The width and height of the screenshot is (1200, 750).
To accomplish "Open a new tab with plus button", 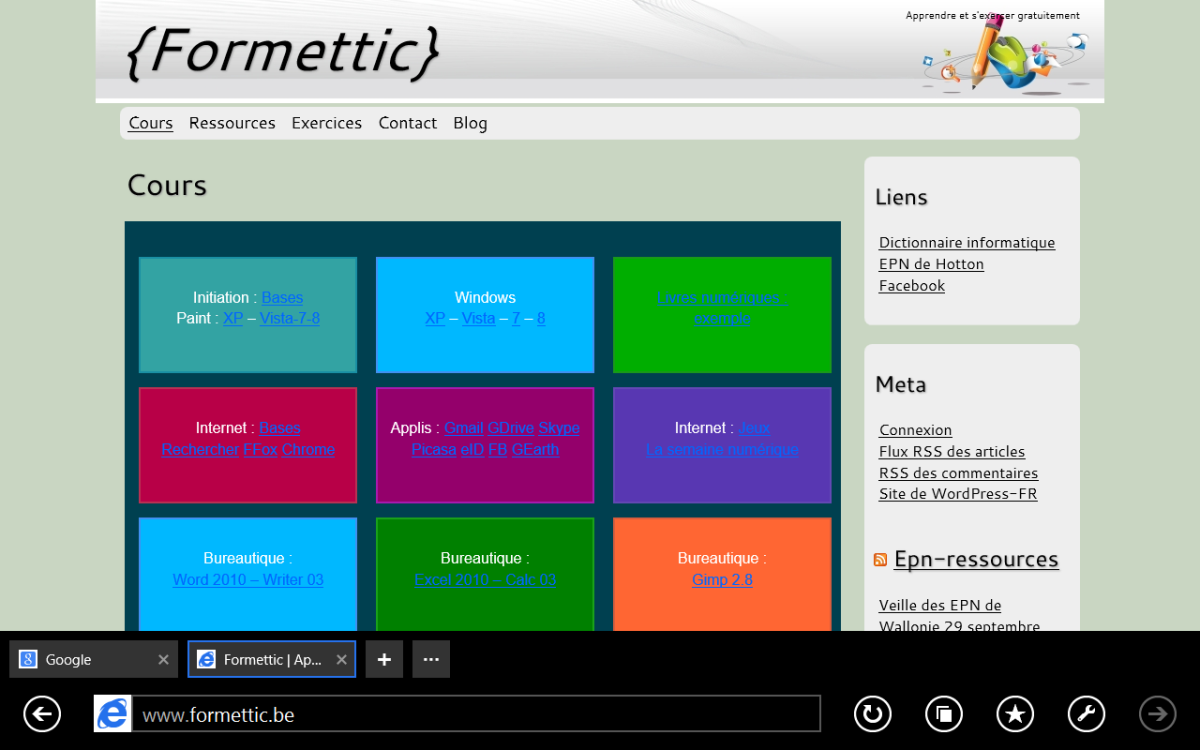I will (x=384, y=660).
